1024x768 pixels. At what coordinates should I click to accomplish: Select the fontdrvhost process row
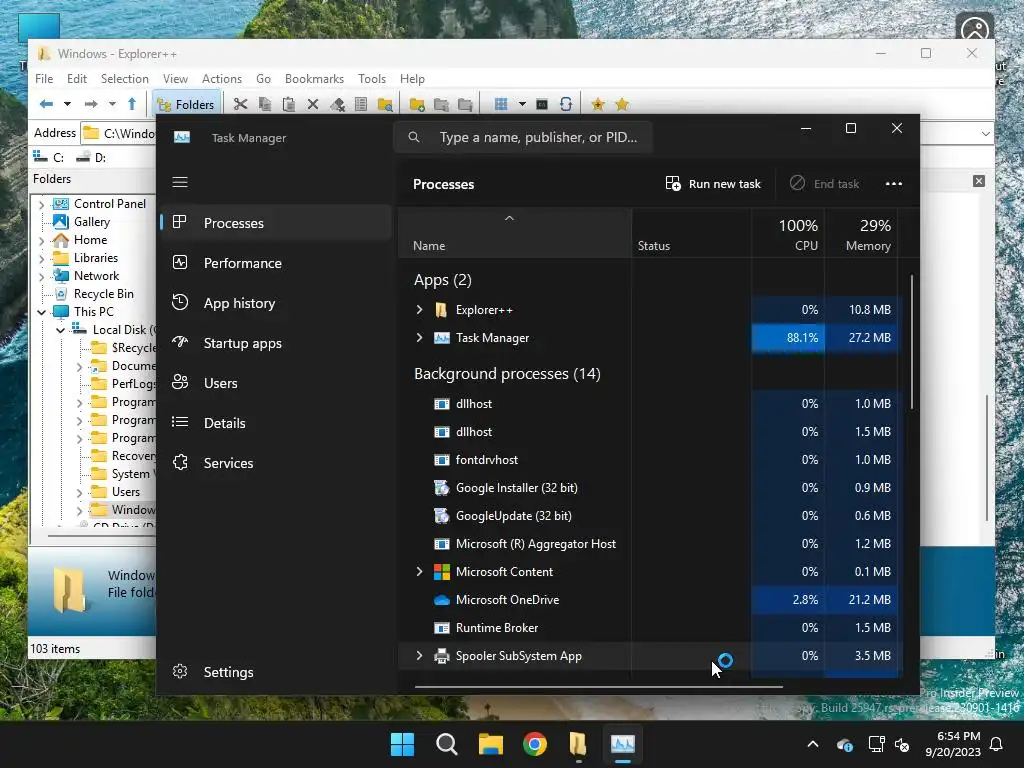point(648,460)
